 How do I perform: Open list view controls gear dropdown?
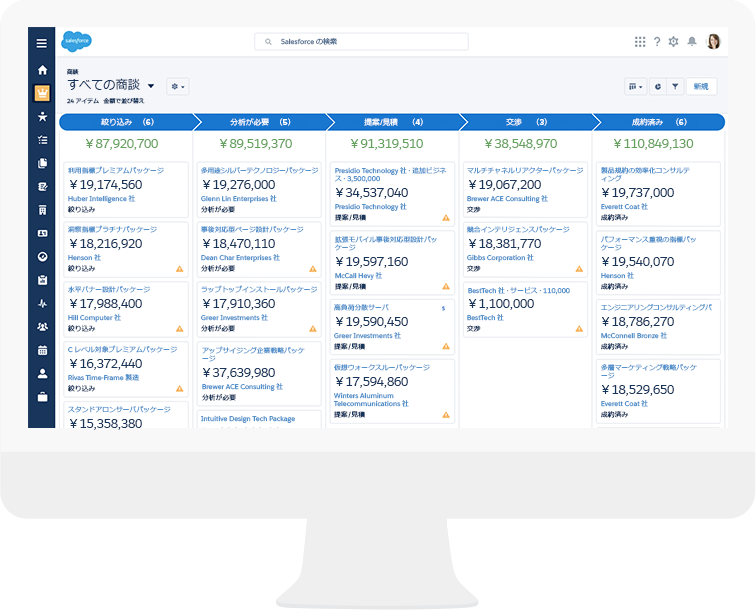click(178, 87)
